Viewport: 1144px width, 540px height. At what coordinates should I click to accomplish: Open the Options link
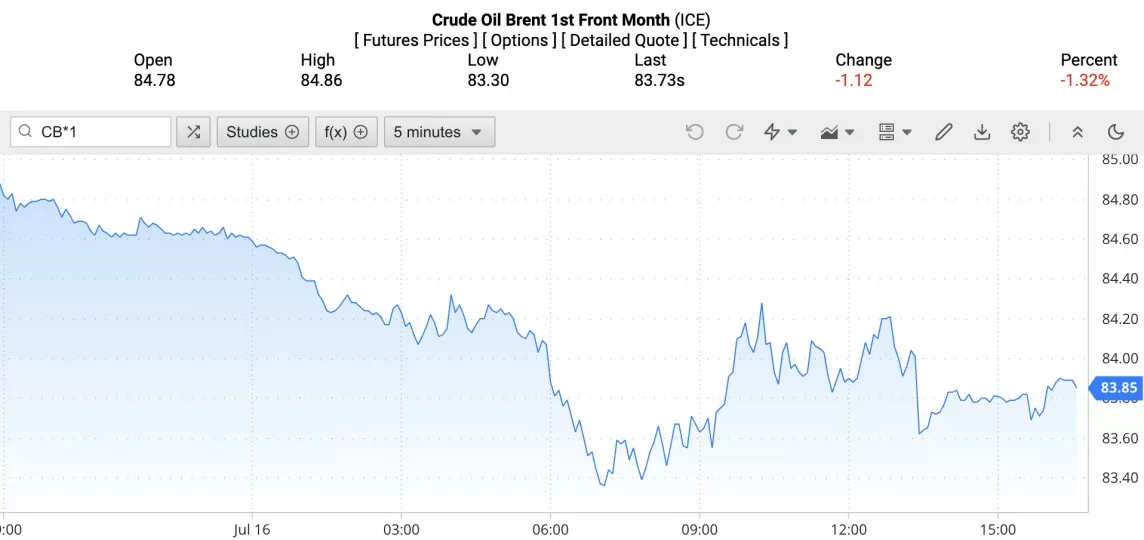pyautogui.click(x=519, y=40)
